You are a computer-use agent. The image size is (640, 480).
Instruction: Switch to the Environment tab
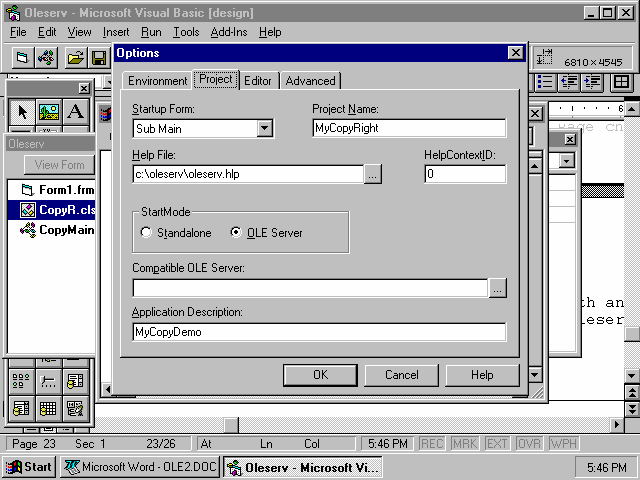(157, 81)
